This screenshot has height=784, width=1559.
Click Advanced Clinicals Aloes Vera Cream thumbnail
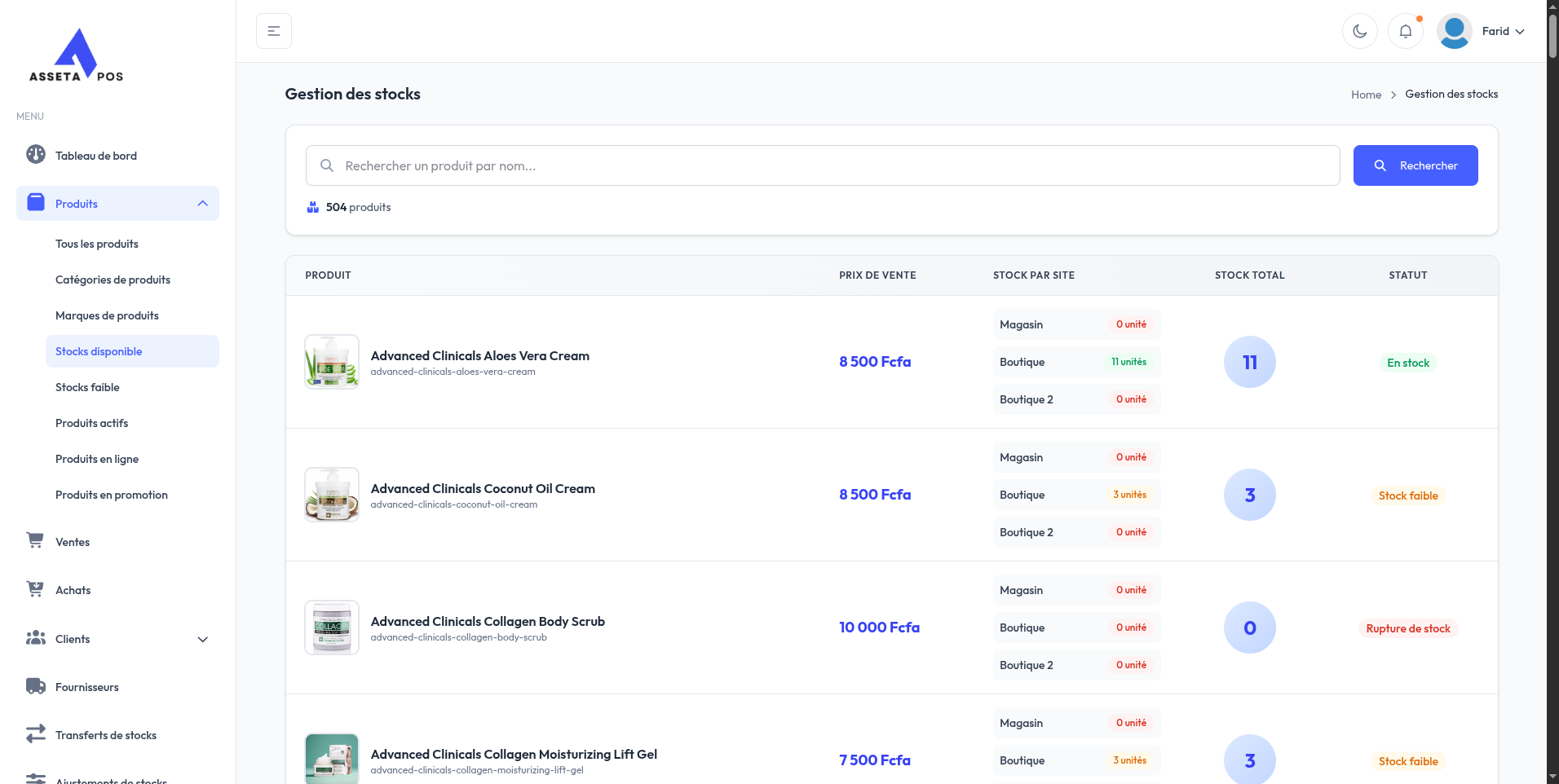[x=332, y=362]
